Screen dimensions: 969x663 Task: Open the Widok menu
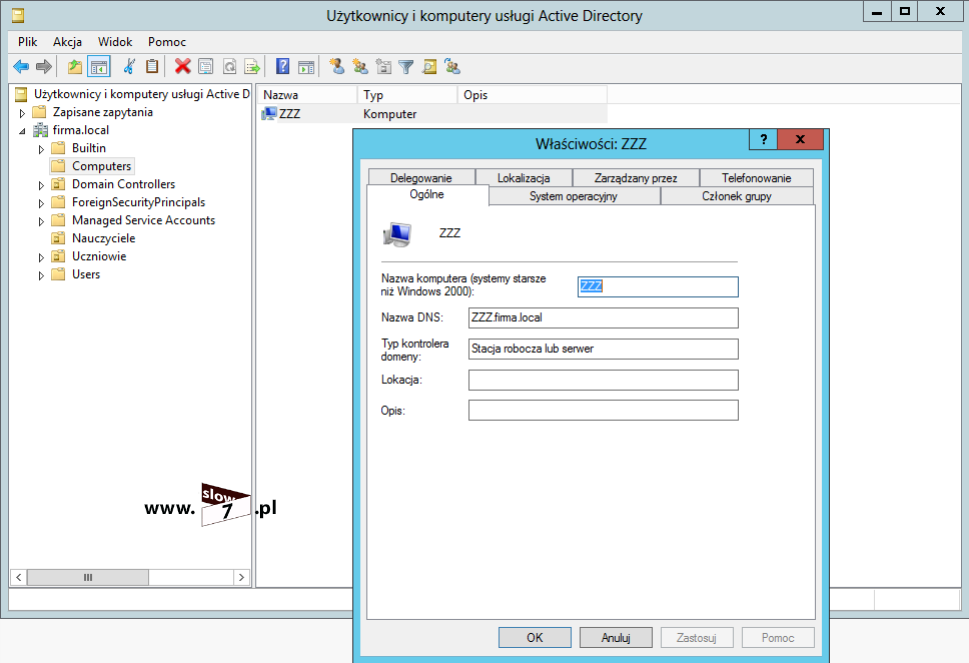(x=115, y=42)
